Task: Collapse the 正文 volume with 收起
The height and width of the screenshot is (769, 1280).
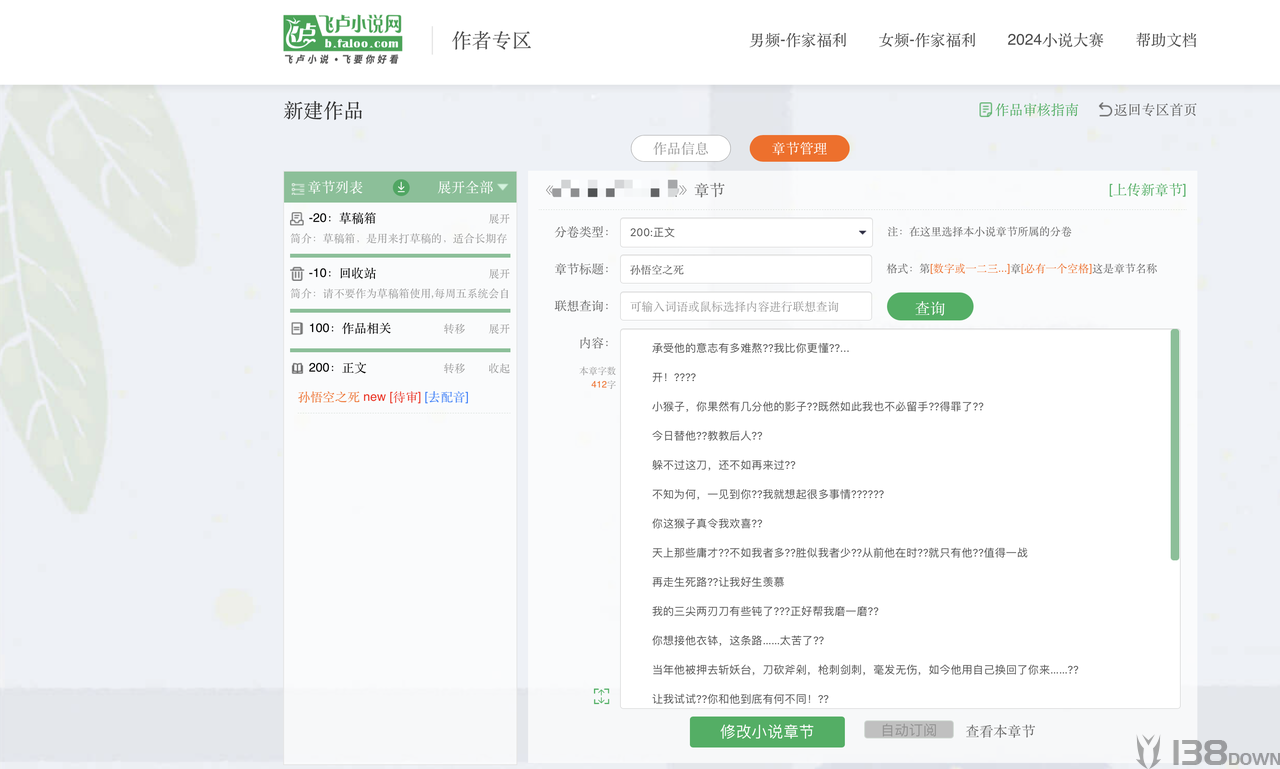Action: (499, 368)
